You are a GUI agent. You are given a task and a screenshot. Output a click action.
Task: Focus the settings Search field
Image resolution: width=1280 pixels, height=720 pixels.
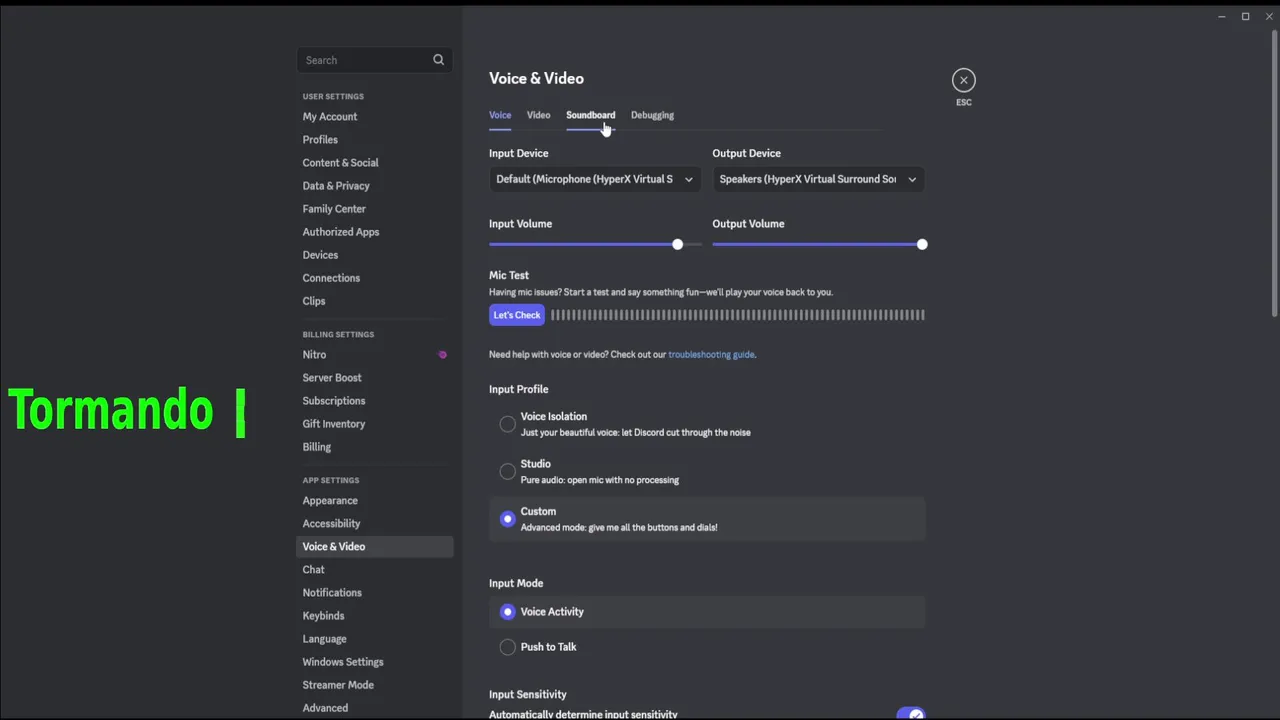tap(375, 60)
